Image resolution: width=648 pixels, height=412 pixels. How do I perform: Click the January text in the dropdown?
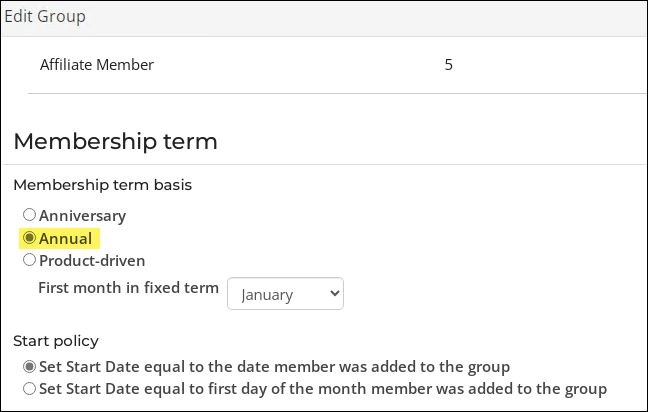tap(267, 295)
